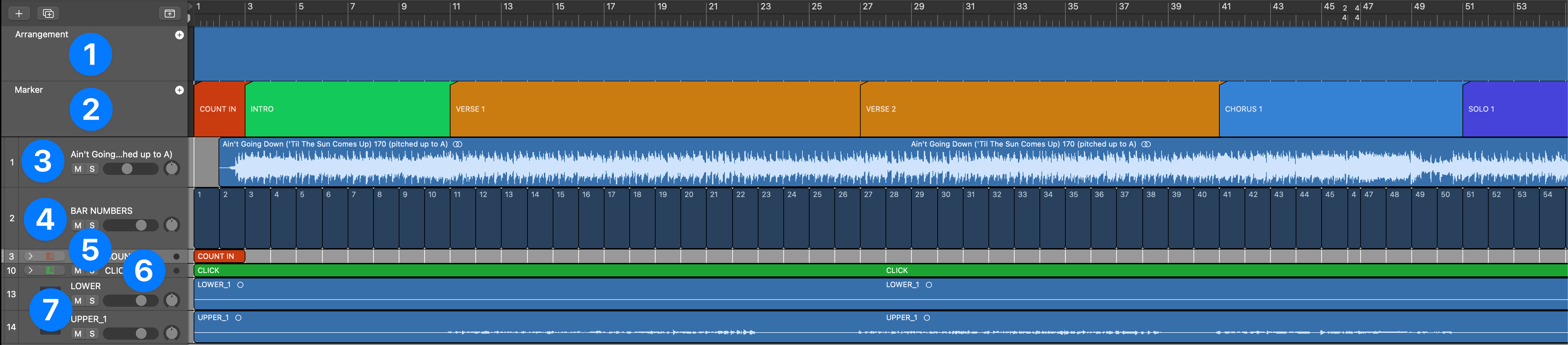
Task: Select bar number region labeled 54
Action: pos(1553,219)
